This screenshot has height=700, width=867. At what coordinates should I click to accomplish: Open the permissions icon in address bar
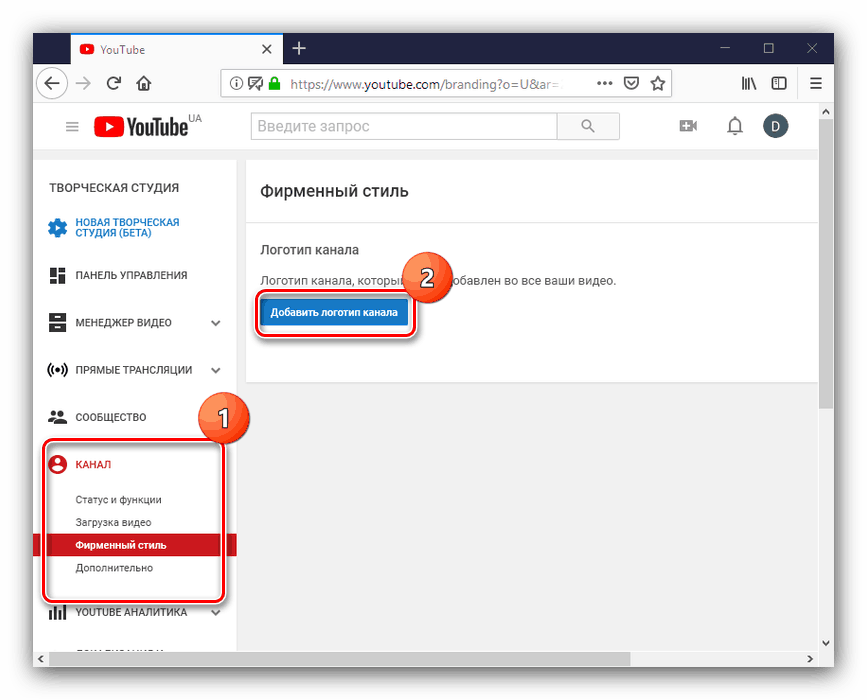click(x=255, y=83)
